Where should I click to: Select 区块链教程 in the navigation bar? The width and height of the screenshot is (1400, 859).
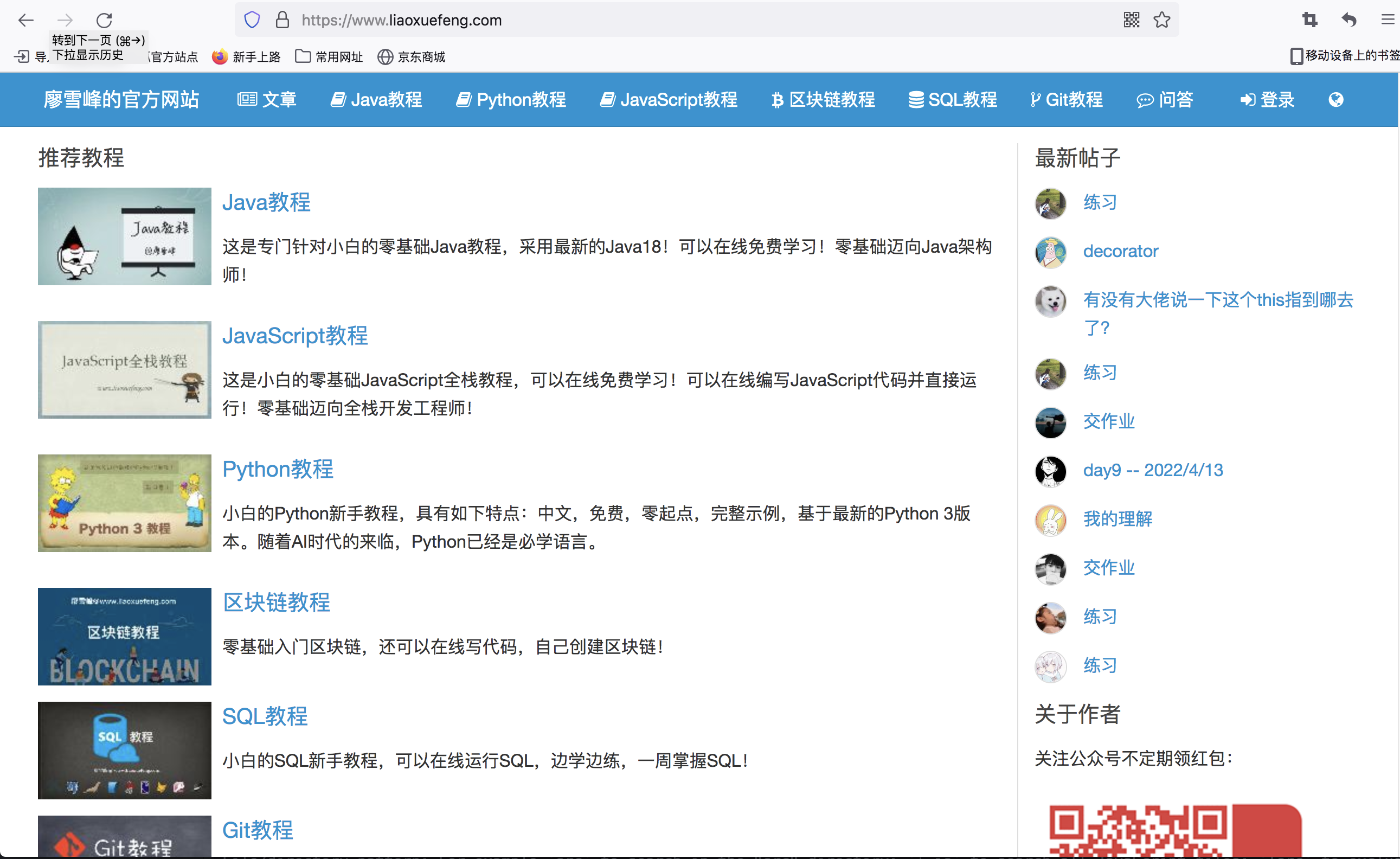point(823,100)
